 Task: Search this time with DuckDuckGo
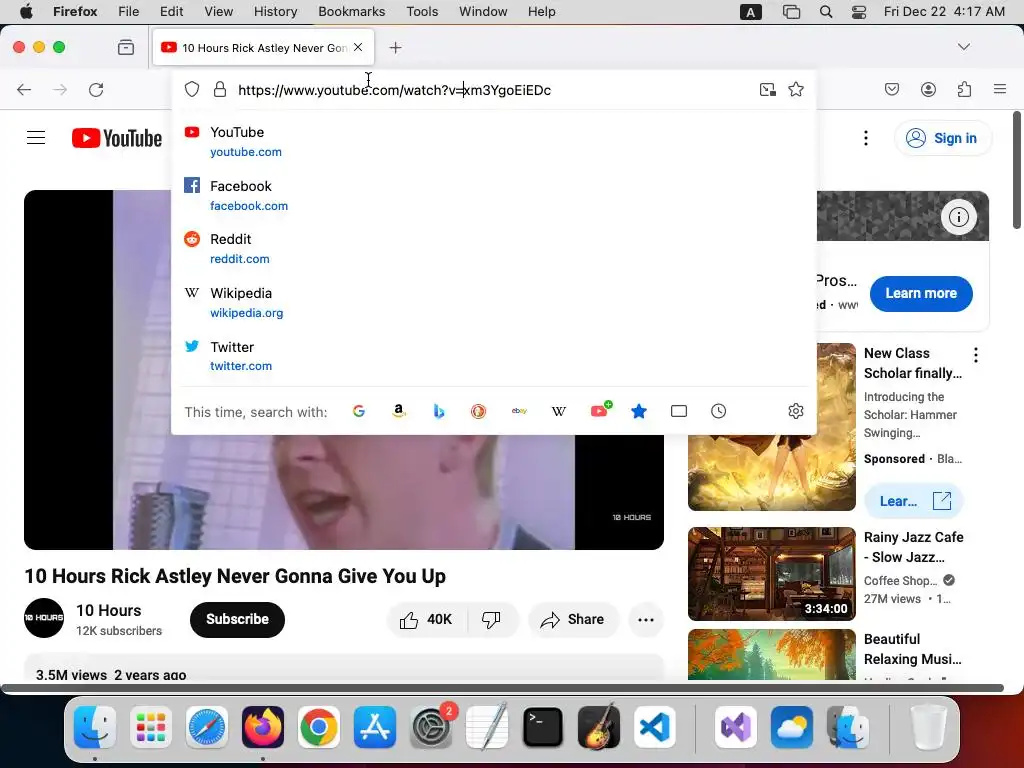coord(479,411)
